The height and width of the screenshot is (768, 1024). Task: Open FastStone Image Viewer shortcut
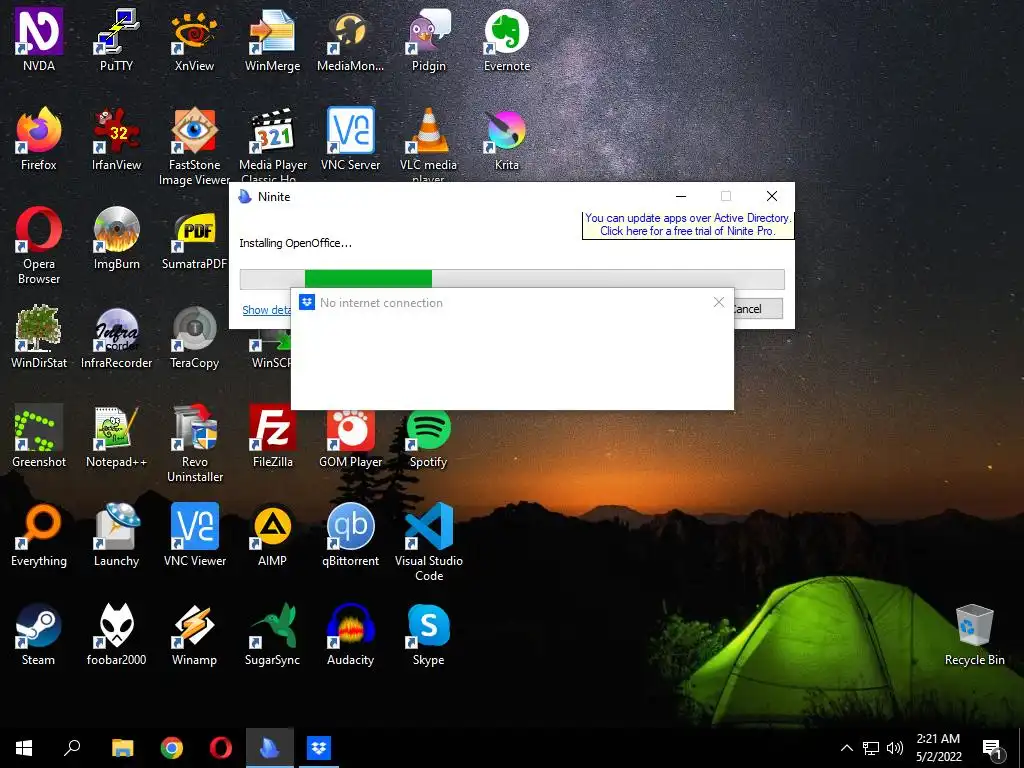tap(194, 145)
